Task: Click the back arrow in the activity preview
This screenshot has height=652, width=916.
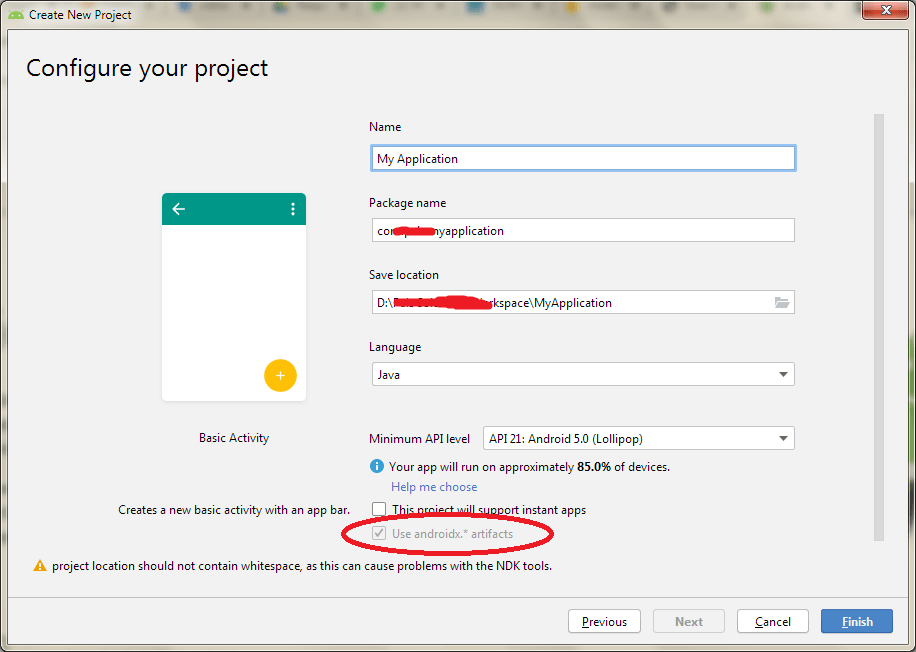Action: (x=178, y=209)
